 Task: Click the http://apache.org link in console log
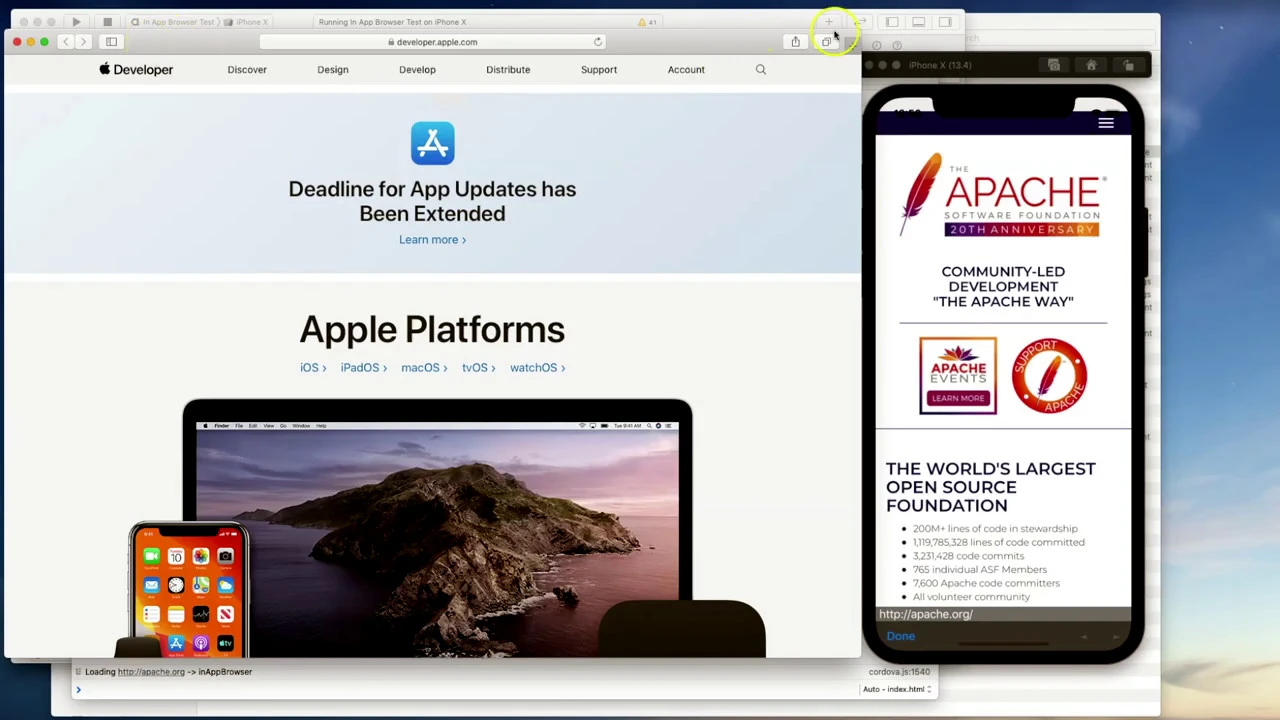tap(151, 672)
